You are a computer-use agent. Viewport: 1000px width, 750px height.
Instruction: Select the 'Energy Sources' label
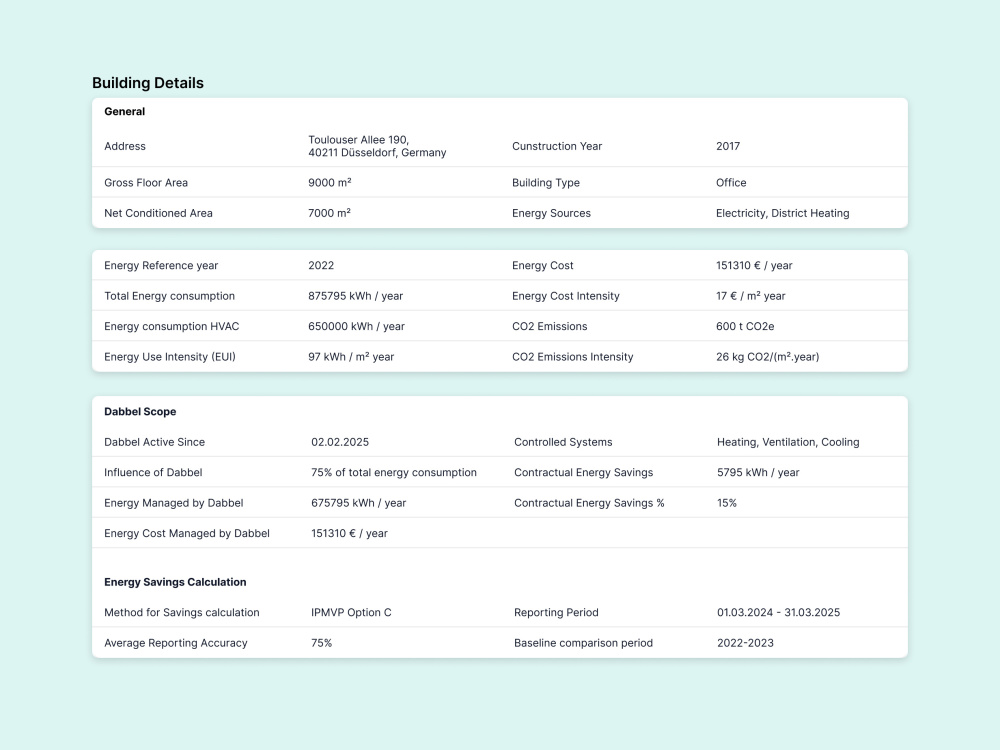tap(551, 213)
